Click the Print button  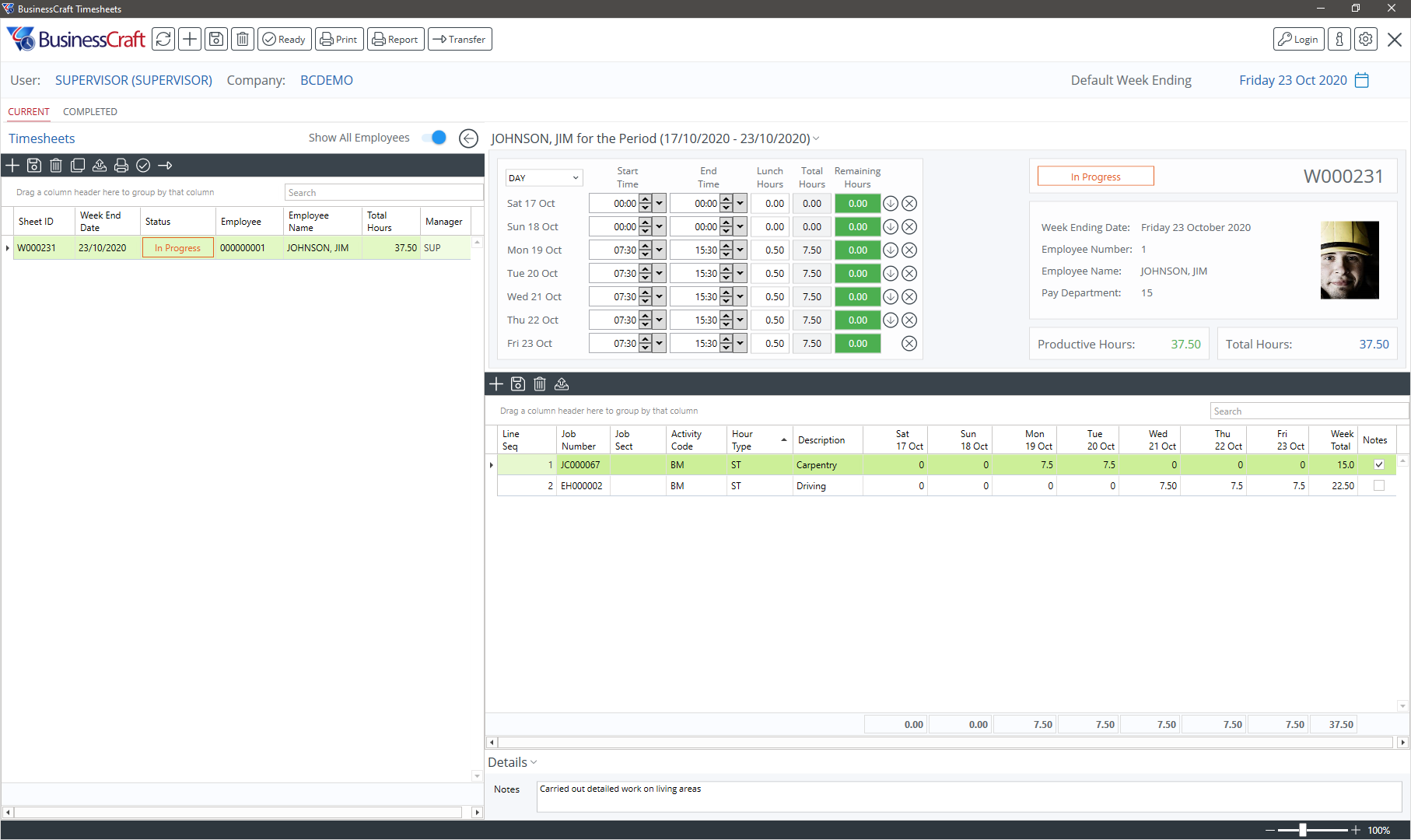339,39
